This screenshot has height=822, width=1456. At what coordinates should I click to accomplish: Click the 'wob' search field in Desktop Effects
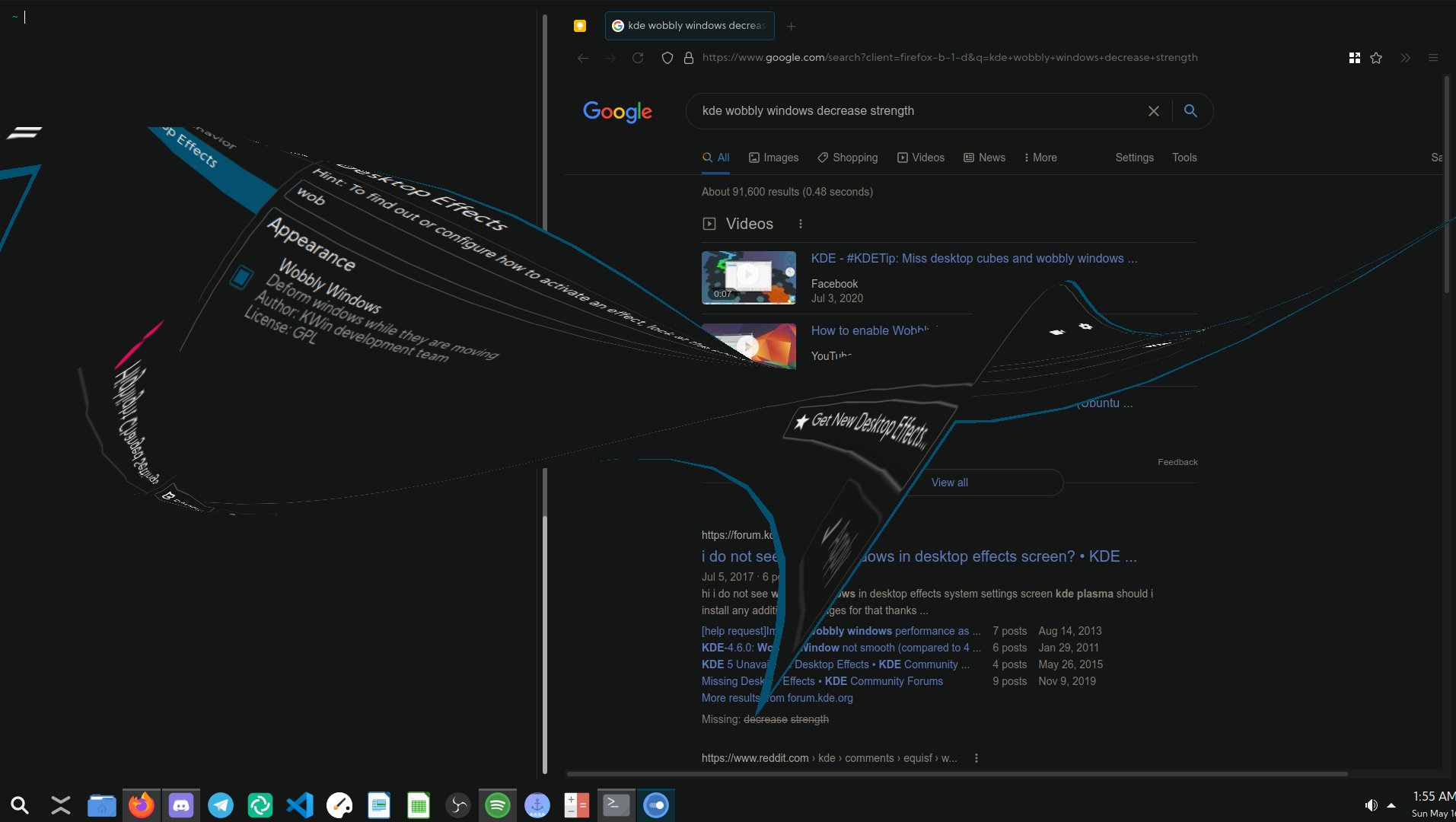(311, 197)
